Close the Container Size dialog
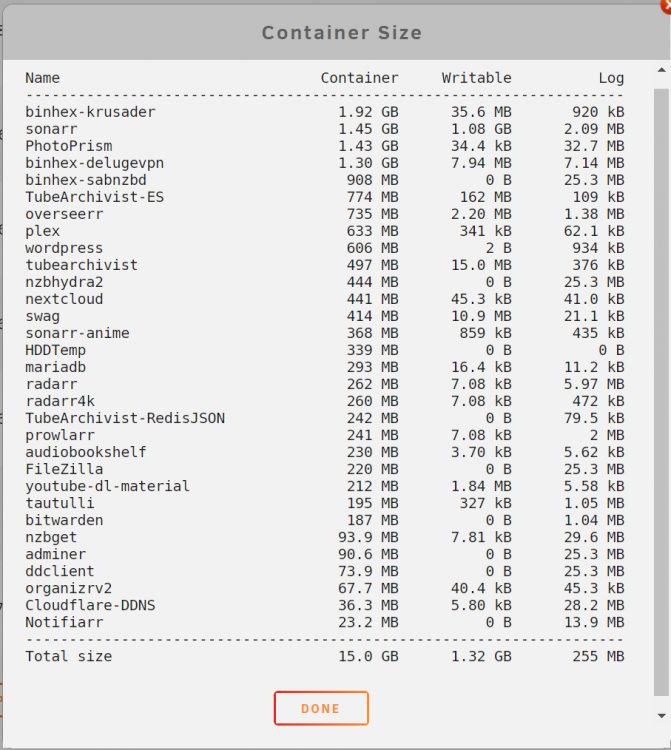 (666, 6)
